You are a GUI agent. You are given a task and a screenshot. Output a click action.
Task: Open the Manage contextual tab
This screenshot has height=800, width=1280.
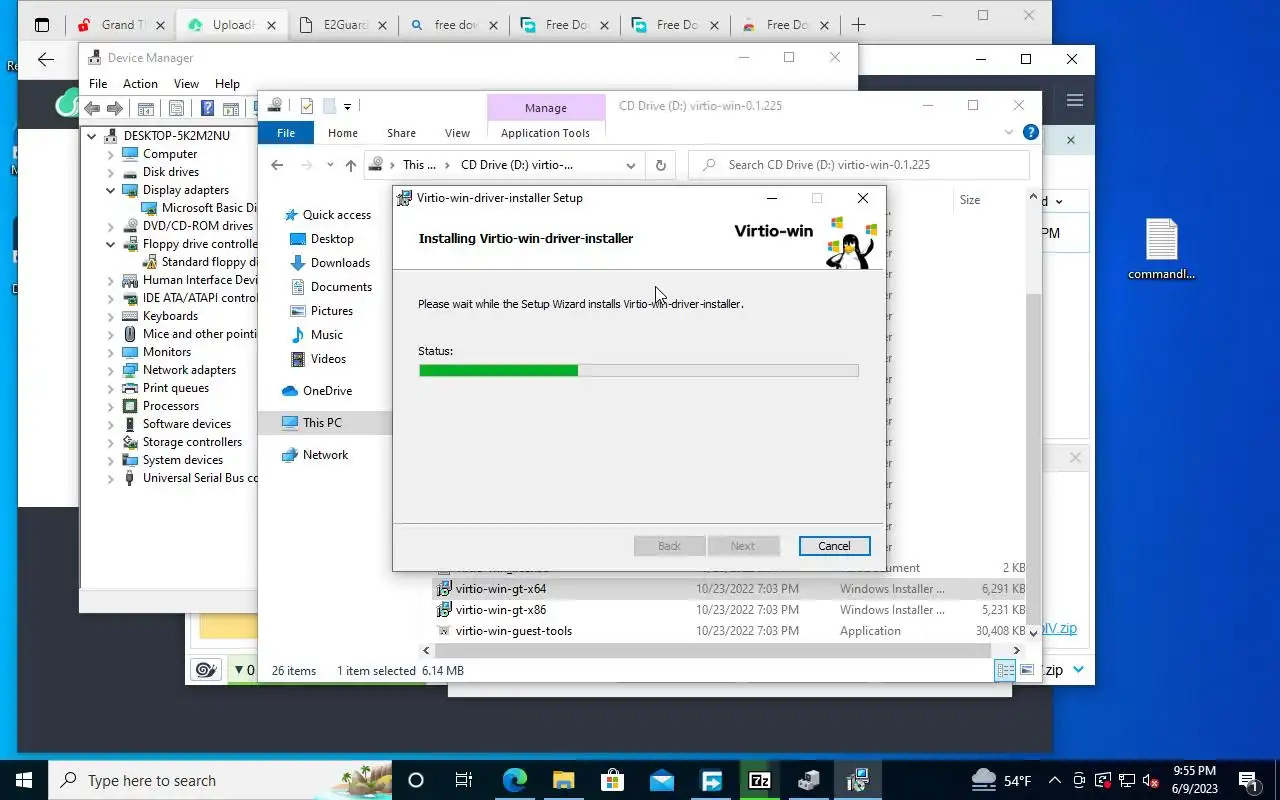545,107
